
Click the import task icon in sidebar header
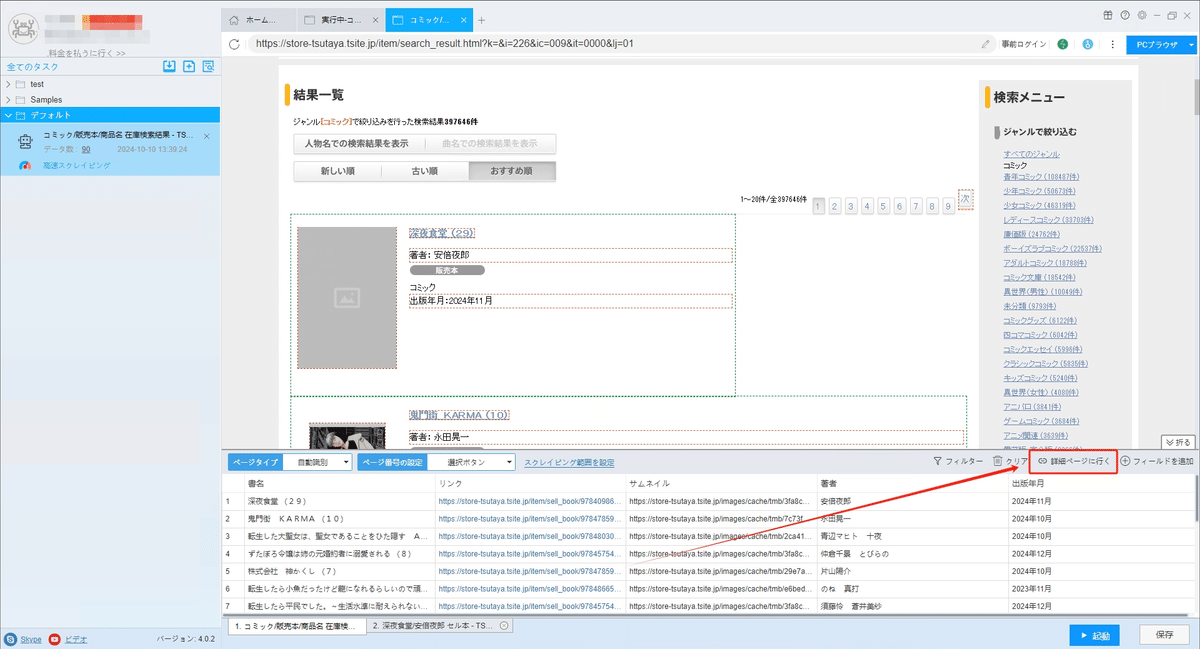coord(170,66)
